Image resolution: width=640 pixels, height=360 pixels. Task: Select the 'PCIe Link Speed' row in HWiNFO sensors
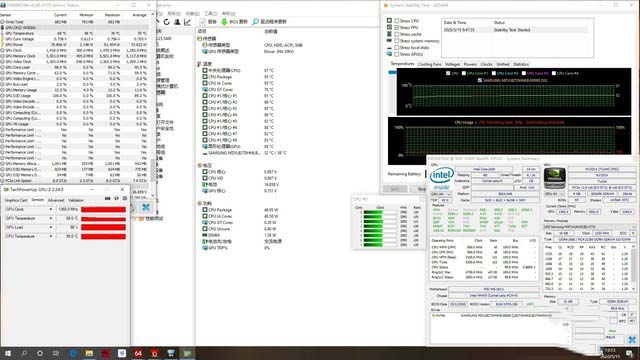pyautogui.click(x=74, y=180)
